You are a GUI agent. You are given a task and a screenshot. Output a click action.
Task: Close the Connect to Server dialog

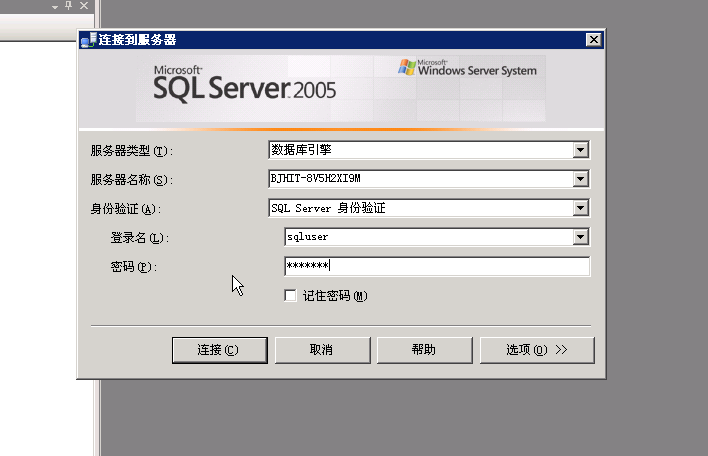594,40
